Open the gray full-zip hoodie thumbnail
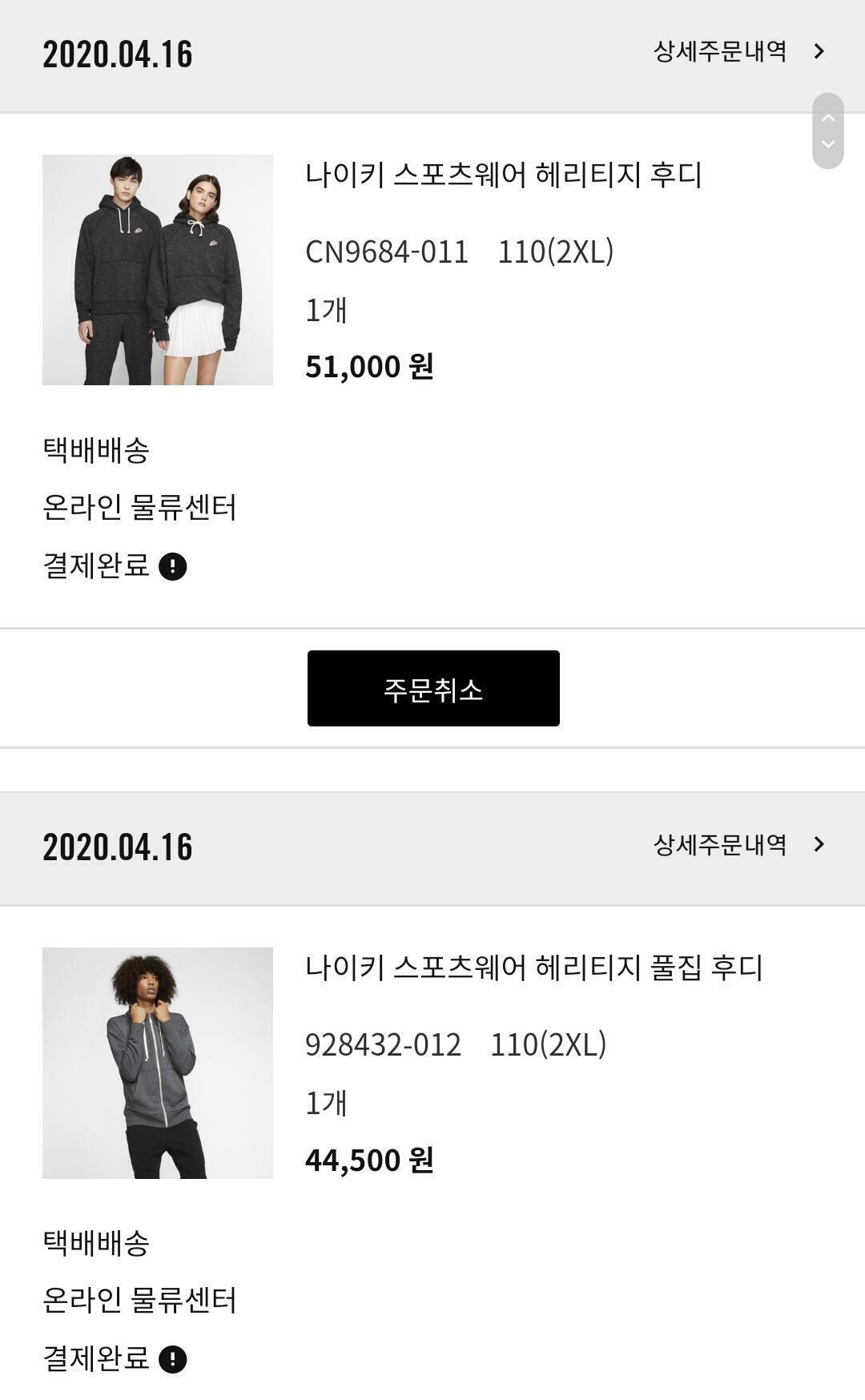The height and width of the screenshot is (1400, 865). coord(158,1063)
